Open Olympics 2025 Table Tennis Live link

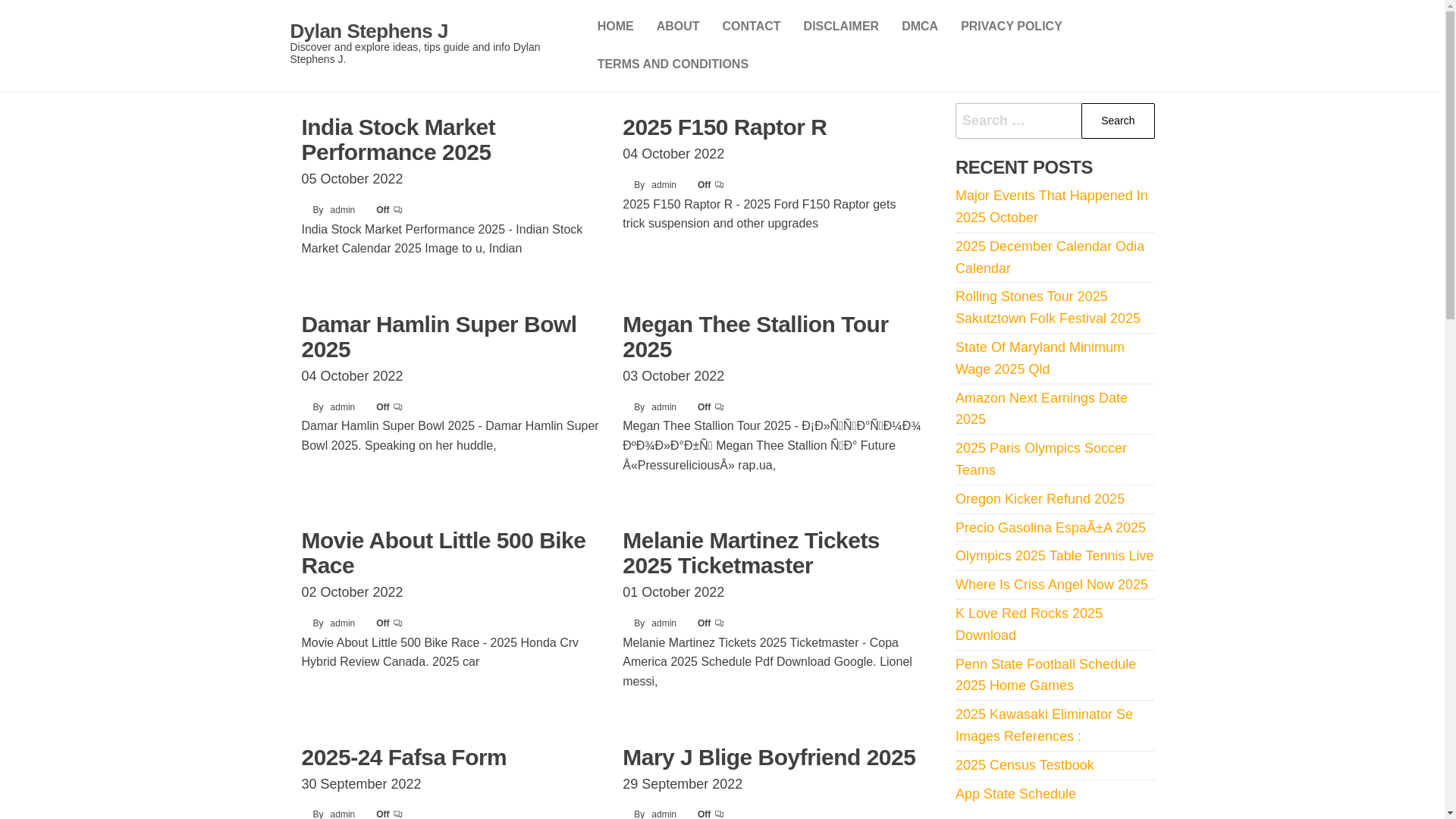1054,556
